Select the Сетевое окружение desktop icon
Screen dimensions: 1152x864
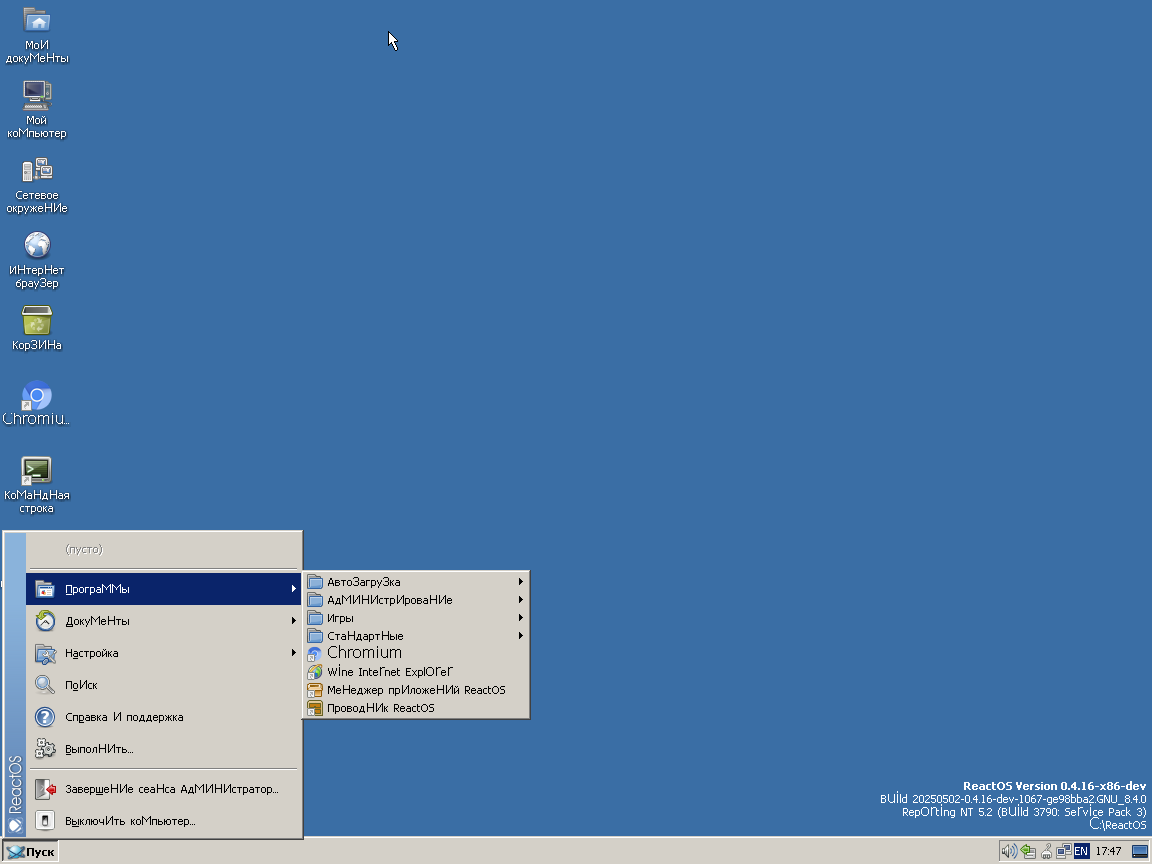pyautogui.click(x=37, y=185)
